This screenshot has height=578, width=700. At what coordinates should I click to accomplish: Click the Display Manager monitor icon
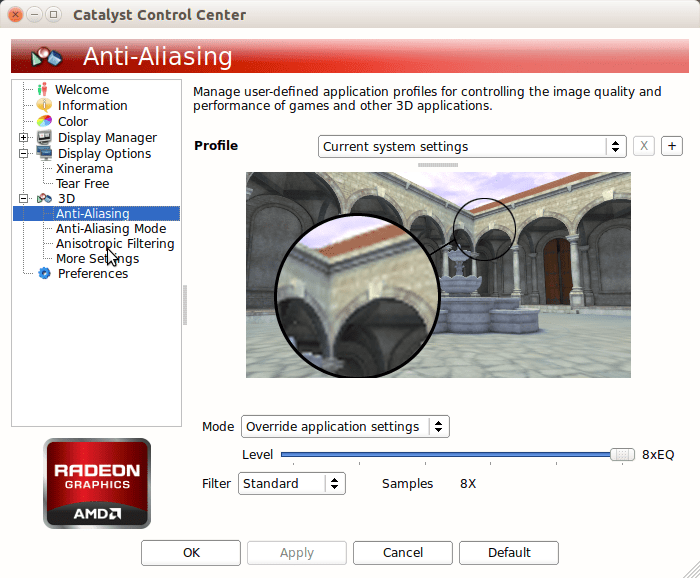pos(44,137)
